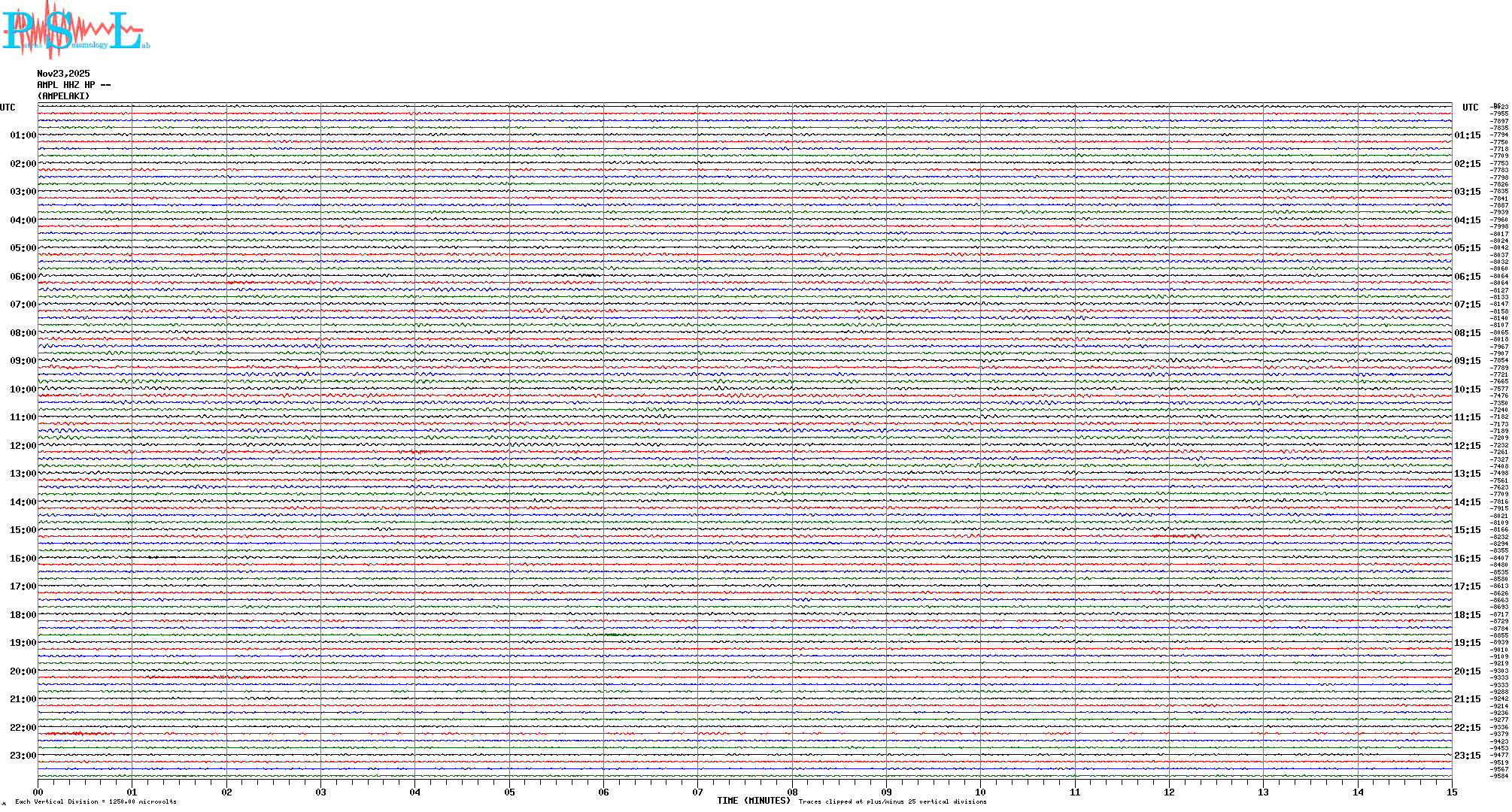Click the TIME (MINUTES) axis title
1512x812 pixels.
click(754, 801)
